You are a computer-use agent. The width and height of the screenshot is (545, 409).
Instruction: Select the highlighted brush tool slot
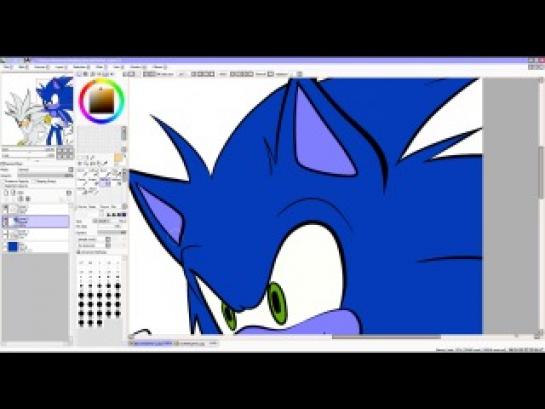[x=105, y=181]
